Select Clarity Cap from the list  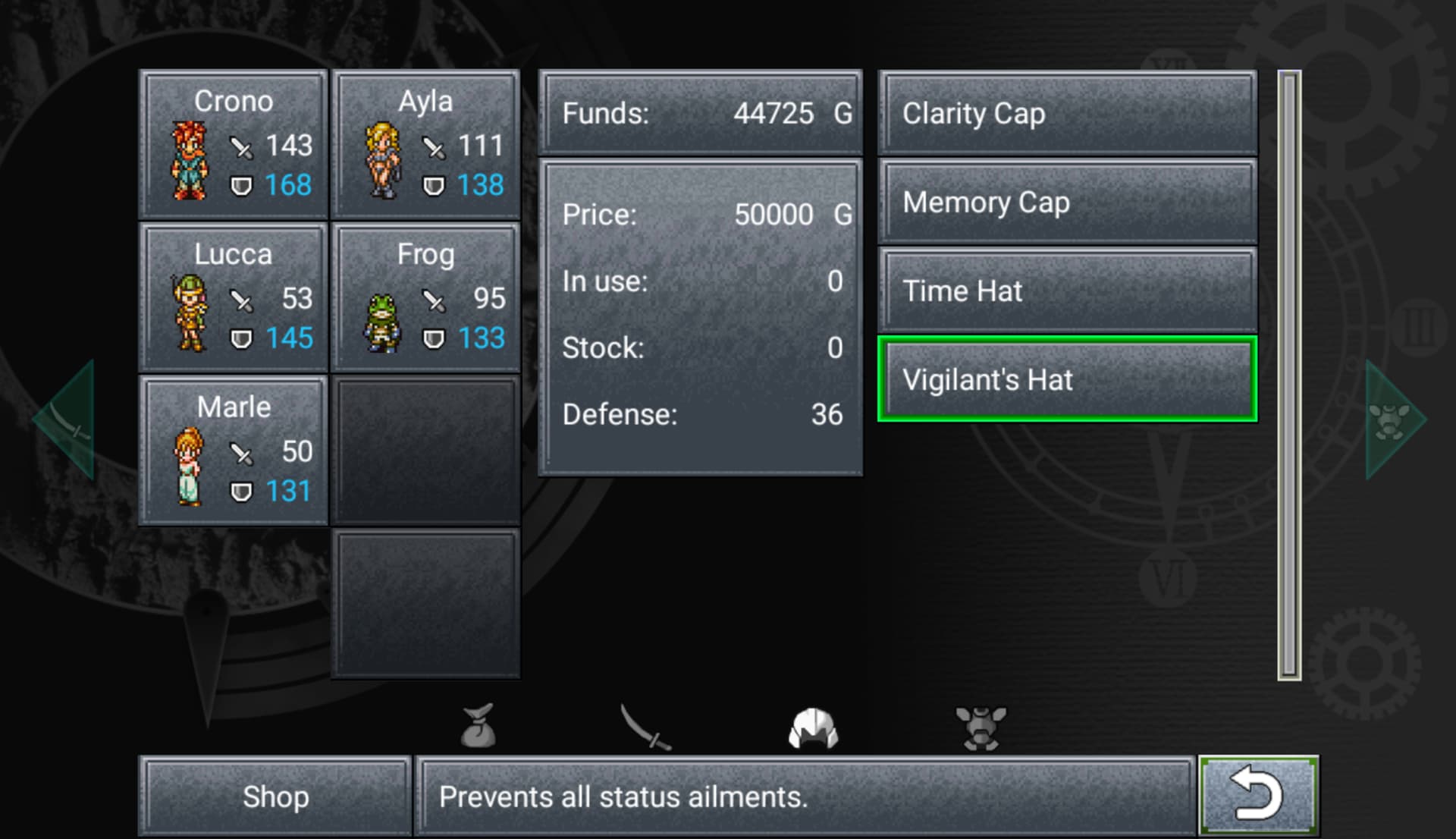[x=1067, y=114]
